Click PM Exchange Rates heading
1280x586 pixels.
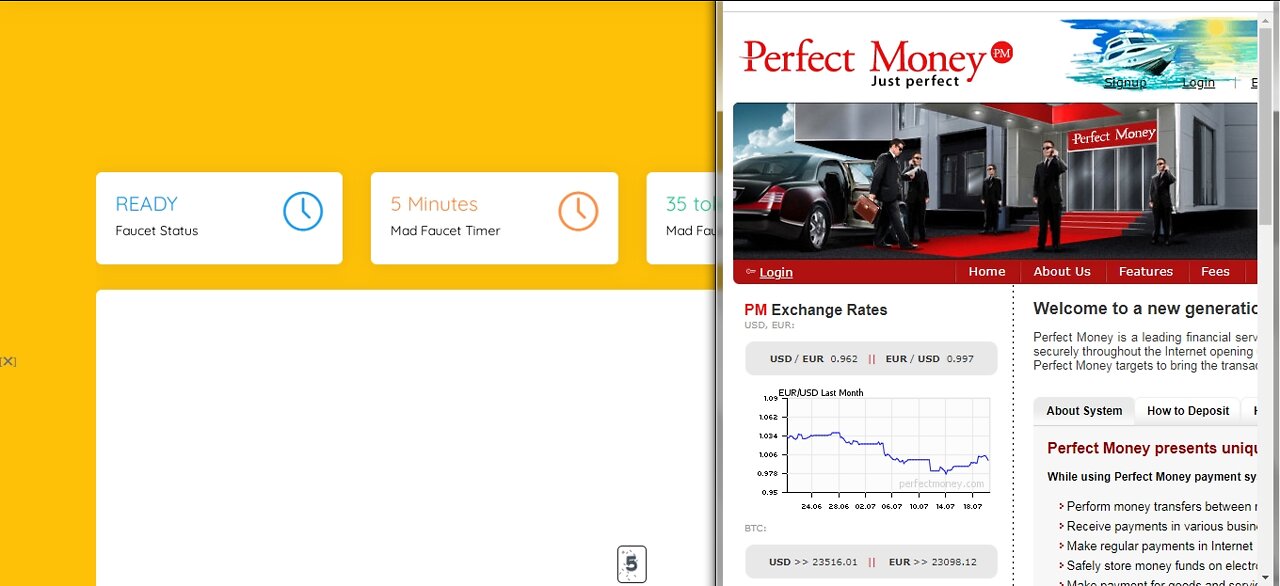tap(815, 310)
